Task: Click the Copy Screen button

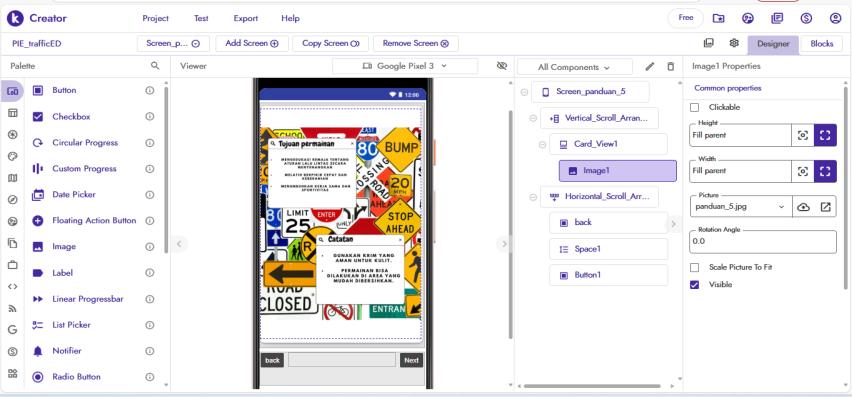Action: click(330, 43)
